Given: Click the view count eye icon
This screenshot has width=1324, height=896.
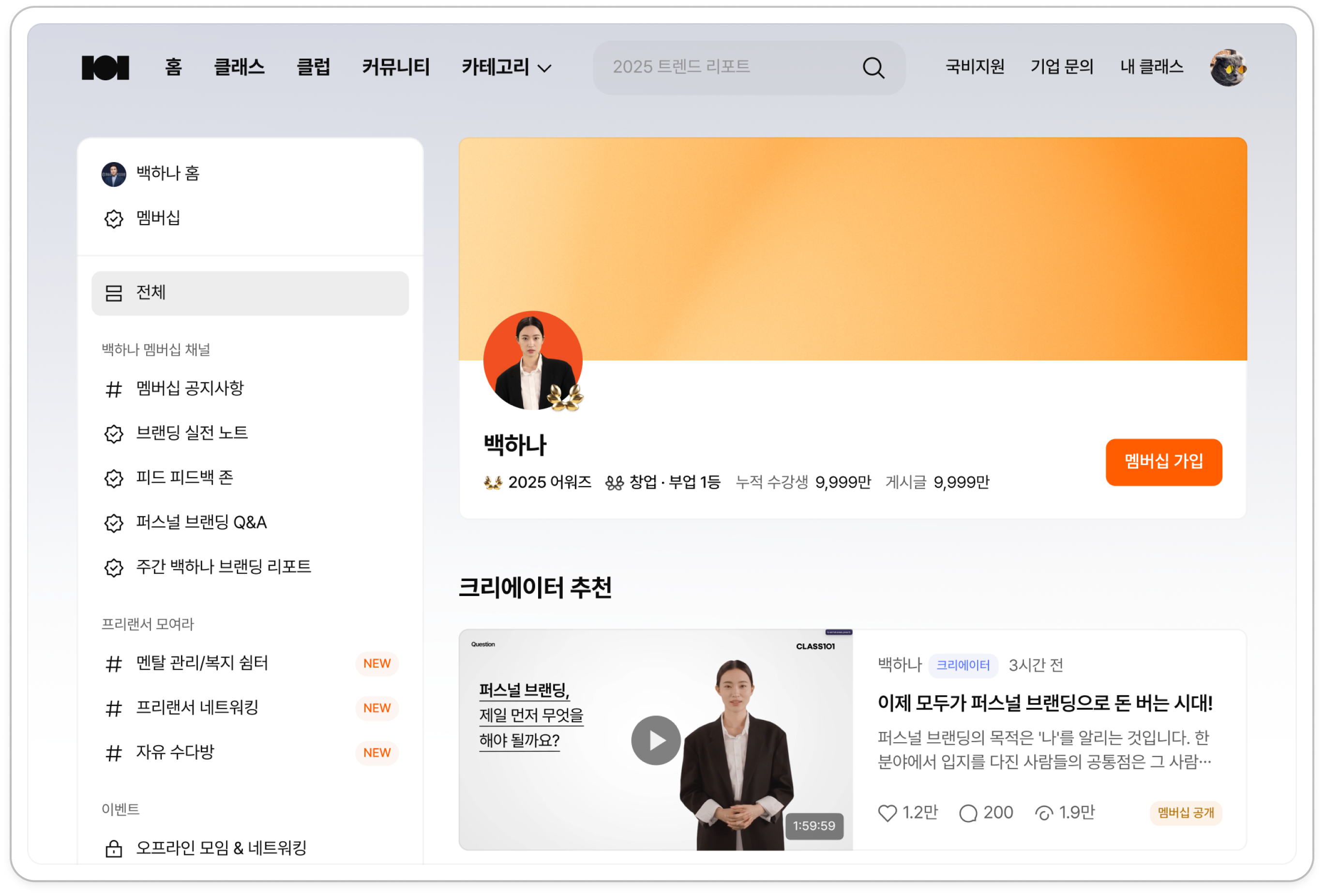Looking at the screenshot, I should click(x=1044, y=813).
